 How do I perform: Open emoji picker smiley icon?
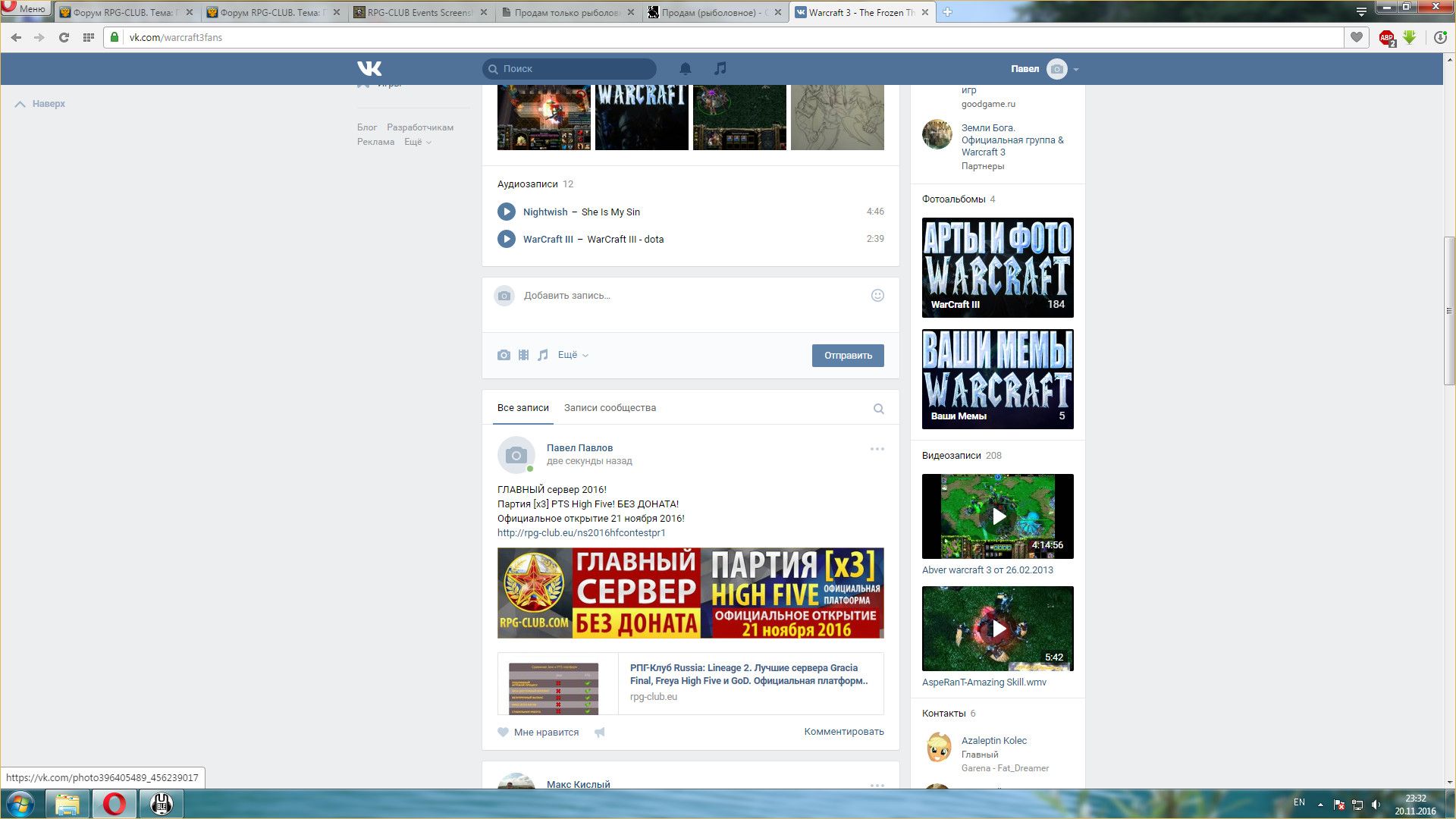click(877, 296)
